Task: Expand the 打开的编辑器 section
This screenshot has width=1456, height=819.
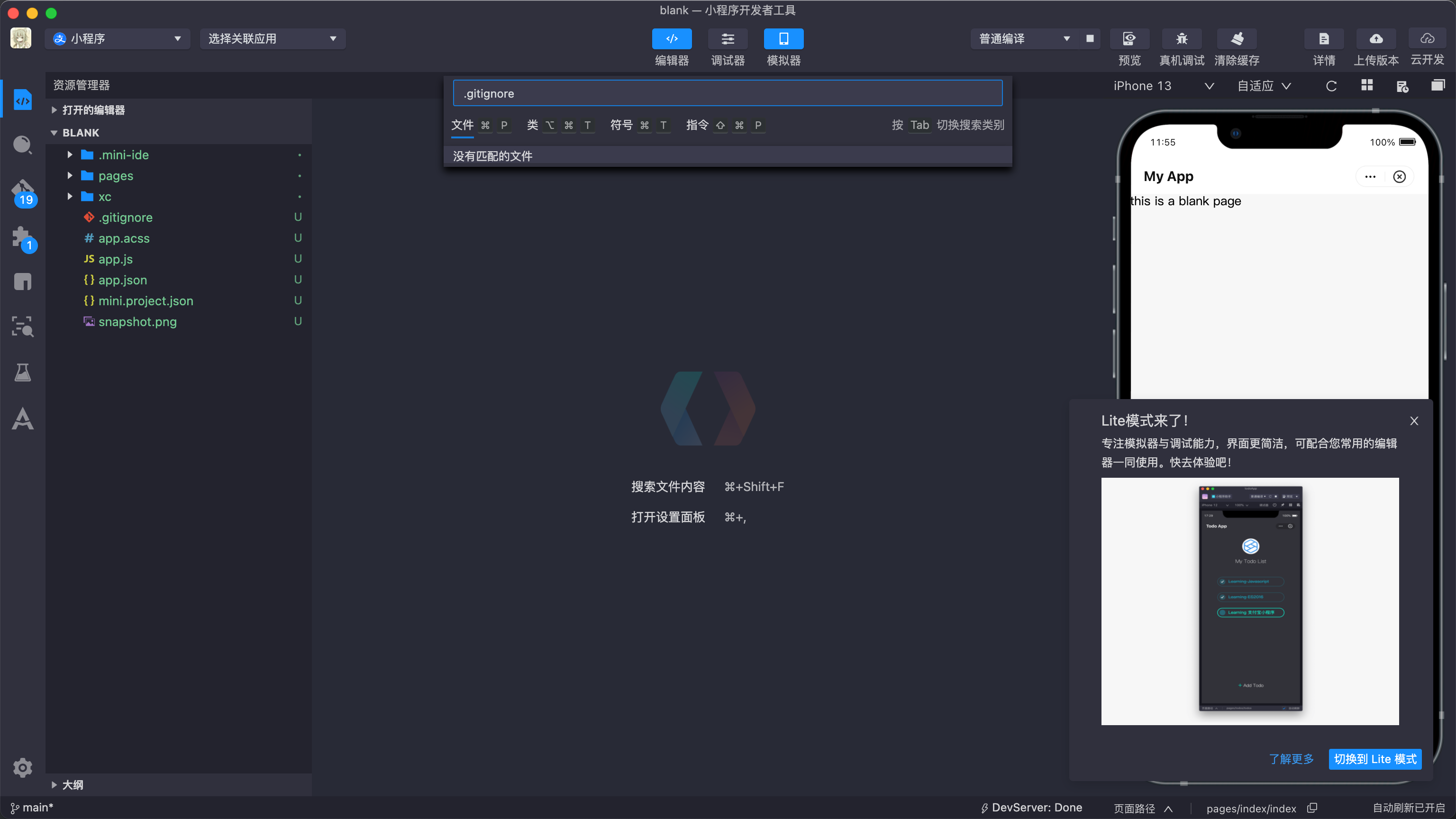Action: click(179, 109)
